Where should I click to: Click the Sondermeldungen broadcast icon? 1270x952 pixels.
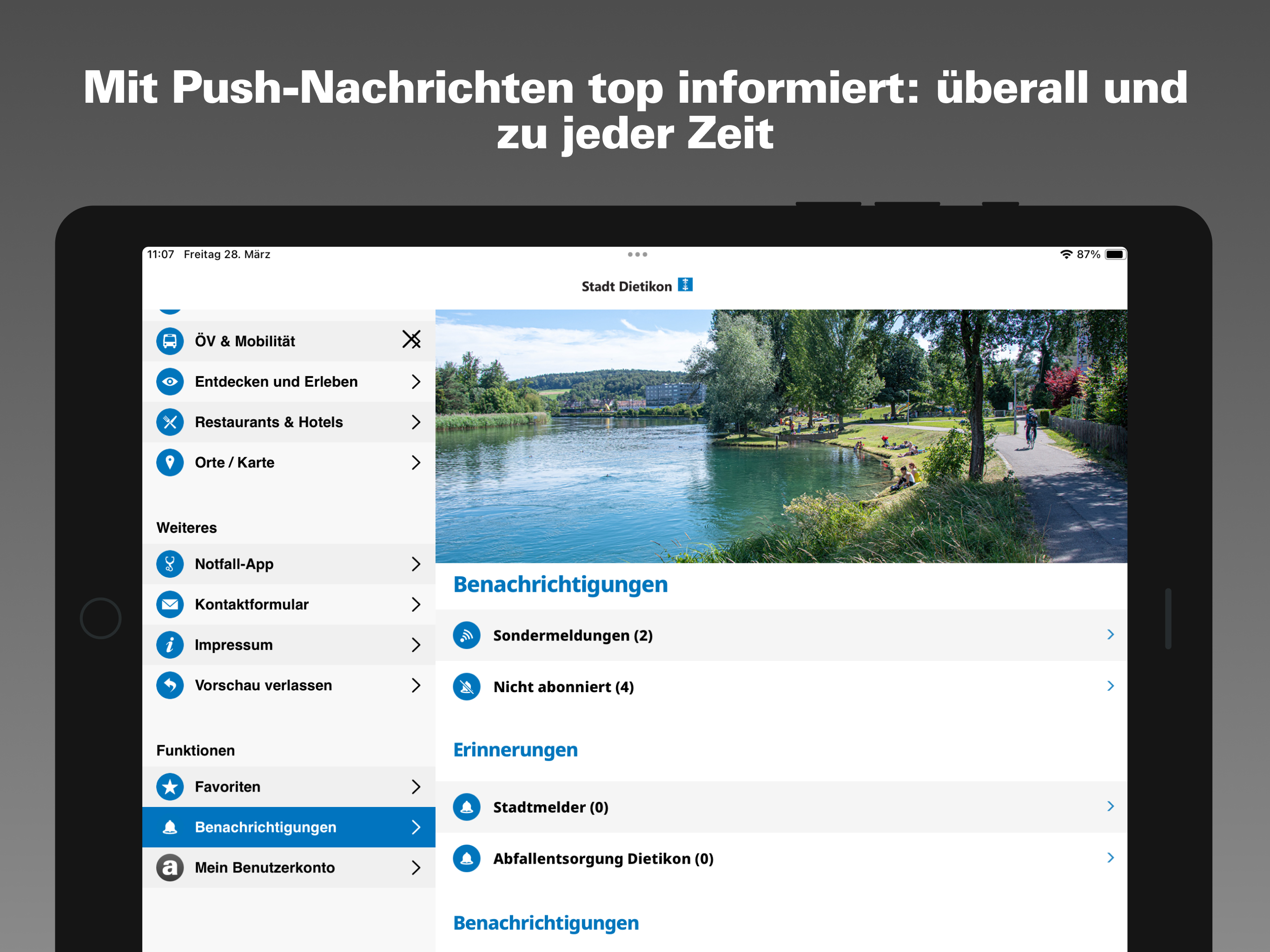coord(467,635)
